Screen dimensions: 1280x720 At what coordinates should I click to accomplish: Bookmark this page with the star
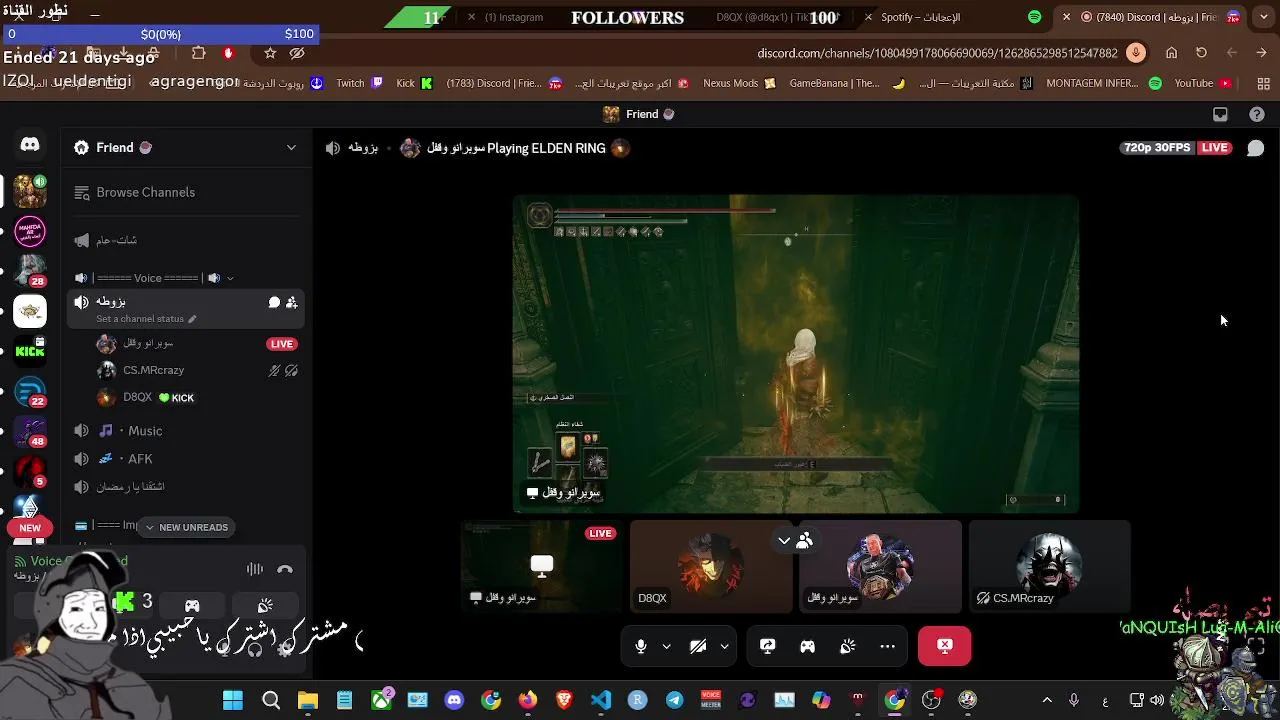coord(270,53)
